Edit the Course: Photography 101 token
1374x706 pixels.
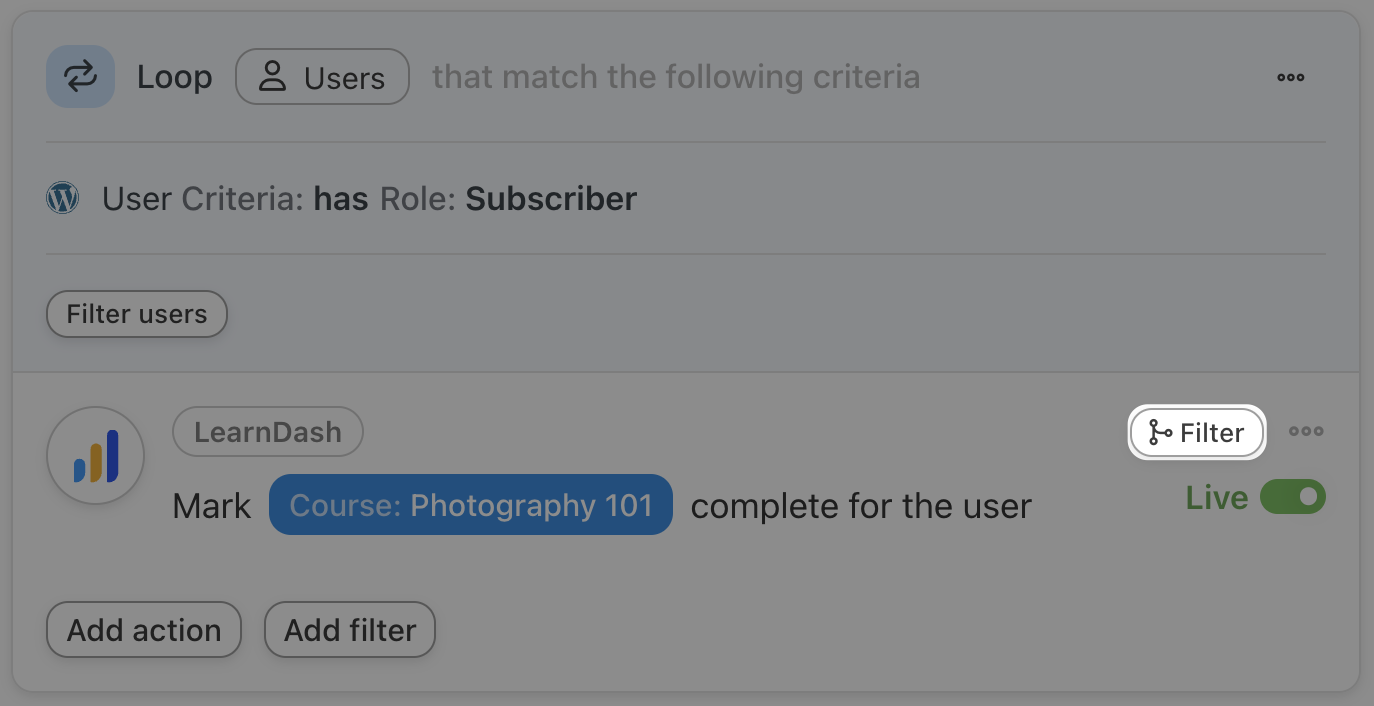[470, 505]
